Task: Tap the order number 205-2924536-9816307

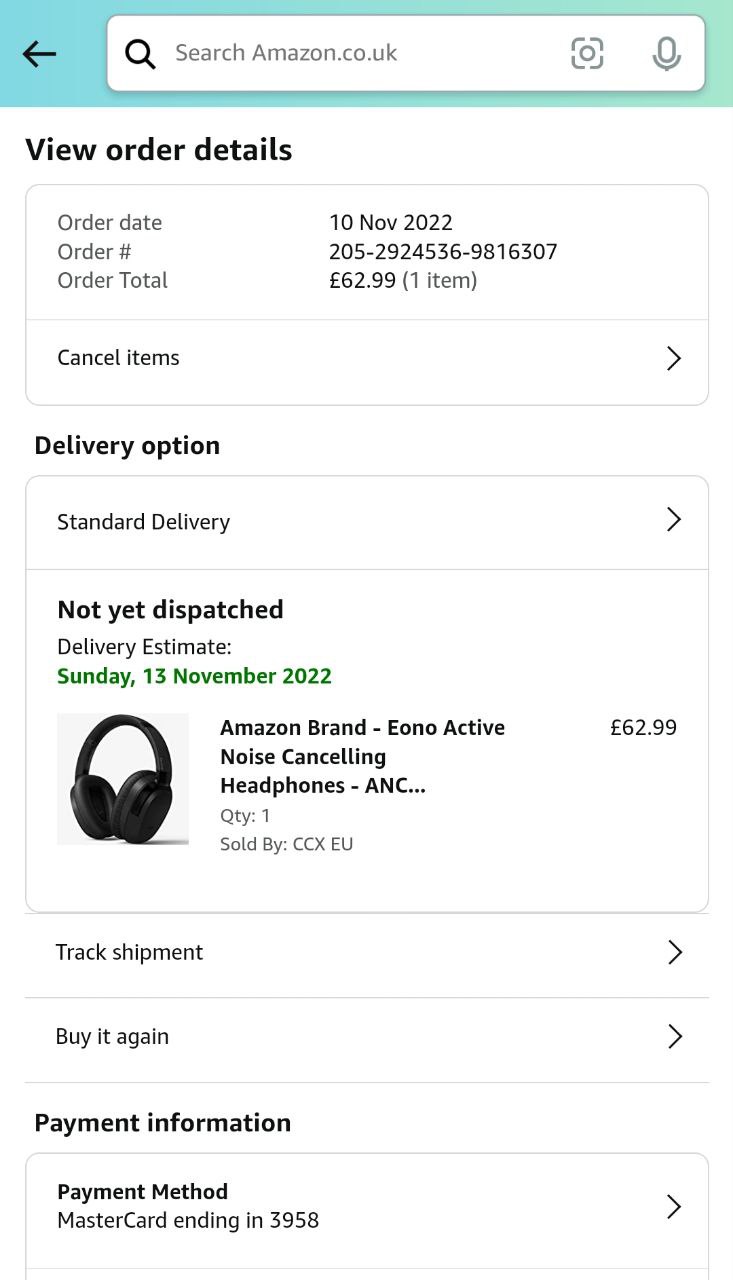Action: coord(443,252)
